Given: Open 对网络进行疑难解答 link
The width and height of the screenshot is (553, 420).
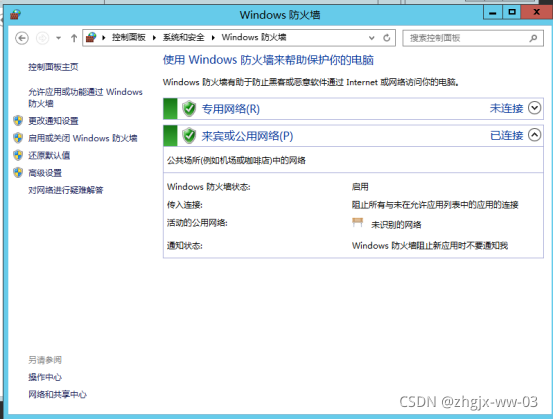Looking at the screenshot, I should click(66, 190).
